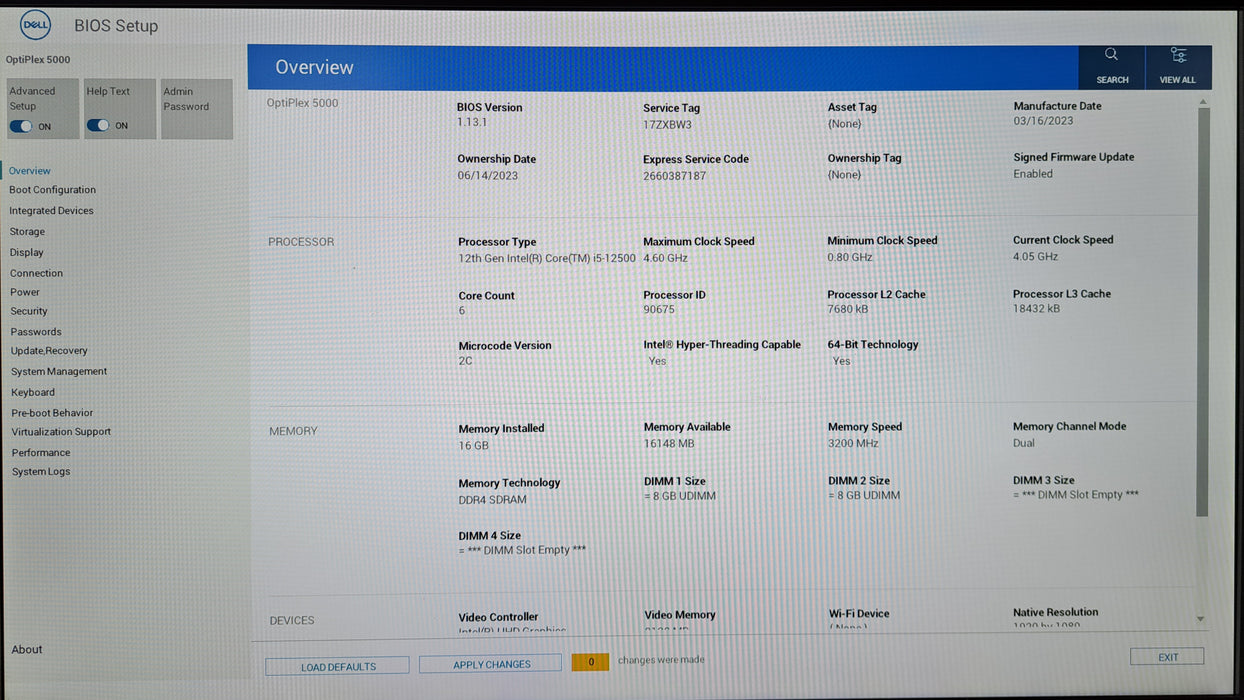Open the Search magnifier icon
The image size is (1244, 700).
(1111, 55)
